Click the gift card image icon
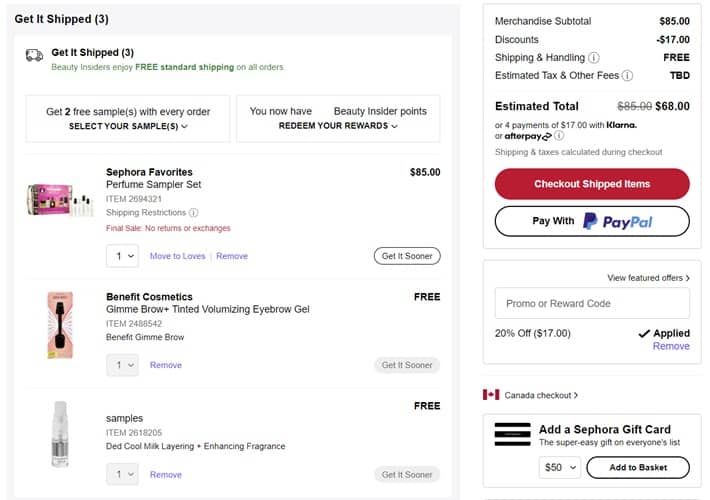 512,434
